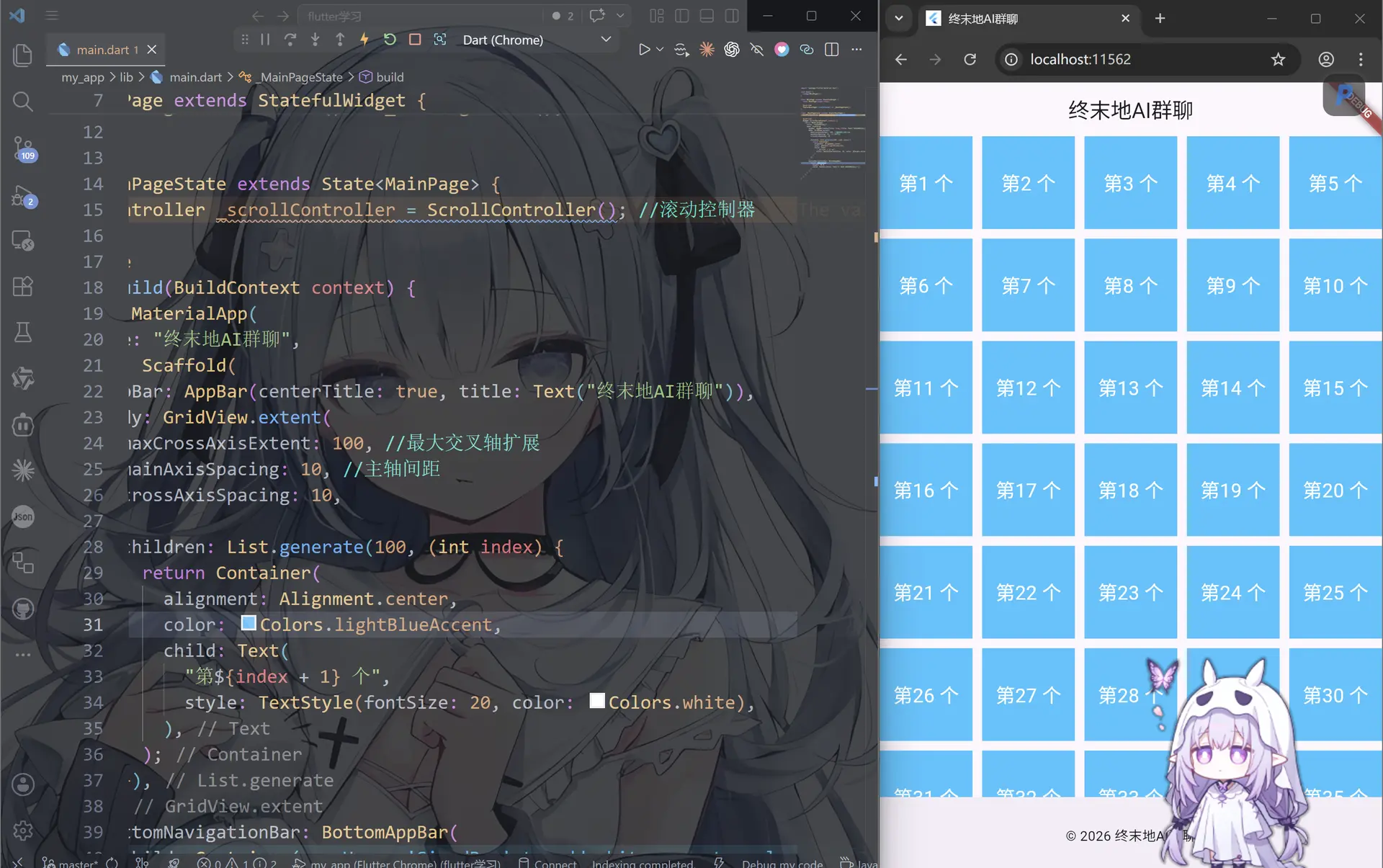Screen dimensions: 1383x868
Task: Click _MainPageState in the breadcrumb
Action: click(301, 77)
